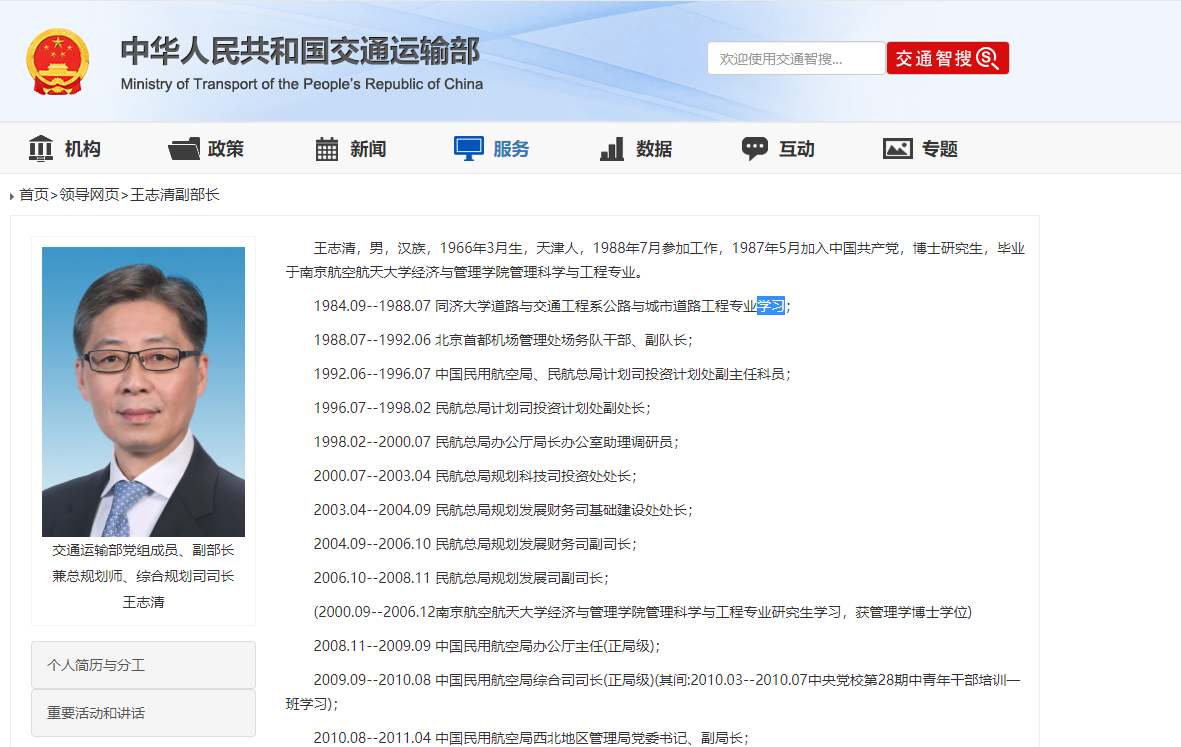Click the line starting 2000.07--2003.04
The height and width of the screenshot is (747, 1181).
(475, 476)
